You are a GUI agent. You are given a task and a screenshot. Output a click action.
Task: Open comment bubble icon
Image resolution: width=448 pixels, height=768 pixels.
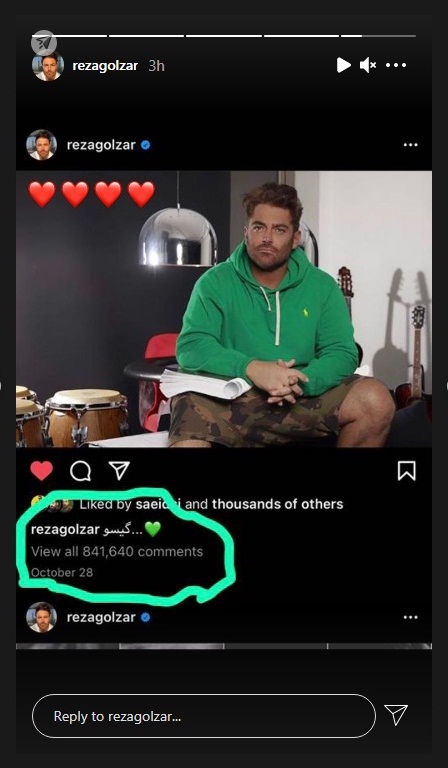(x=80, y=471)
